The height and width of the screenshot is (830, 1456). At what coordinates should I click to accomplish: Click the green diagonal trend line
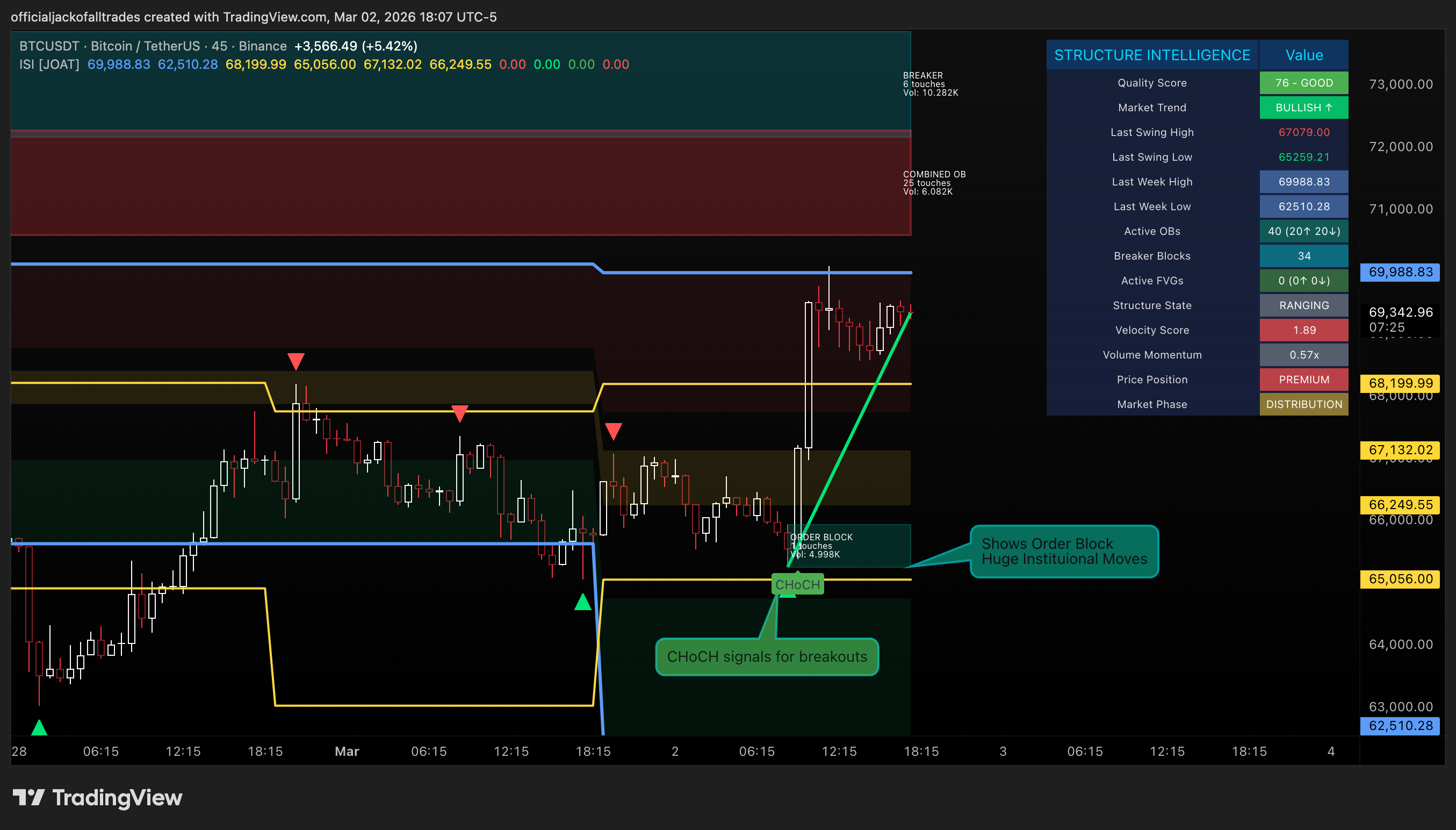[x=849, y=439]
